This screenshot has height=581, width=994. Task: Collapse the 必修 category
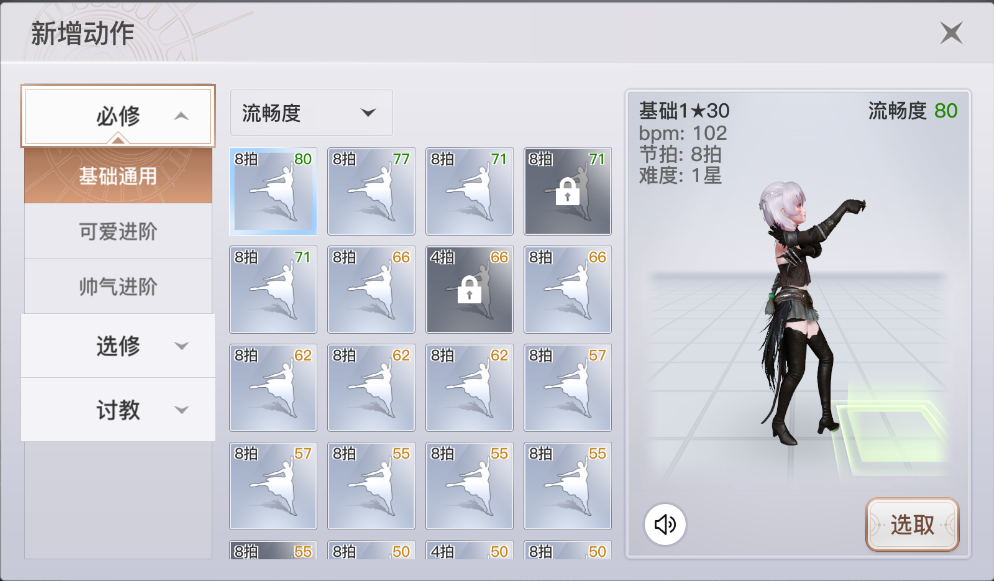coord(118,116)
